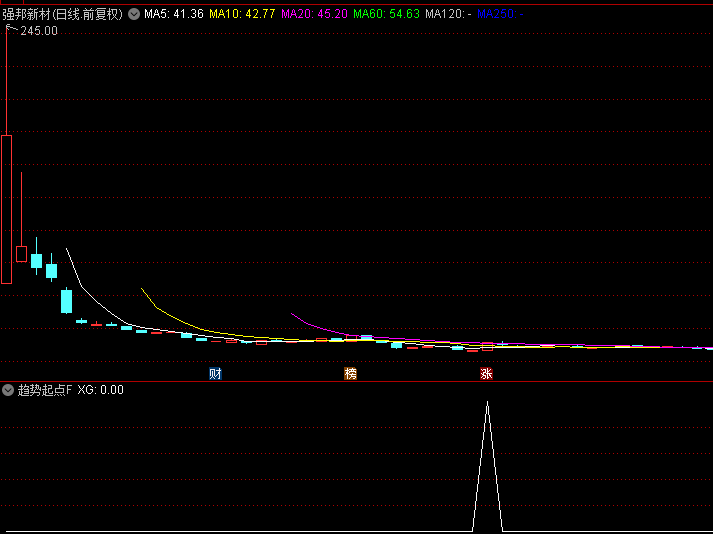
Task: Click the blue 财 financial marker icon
Action: tap(215, 374)
